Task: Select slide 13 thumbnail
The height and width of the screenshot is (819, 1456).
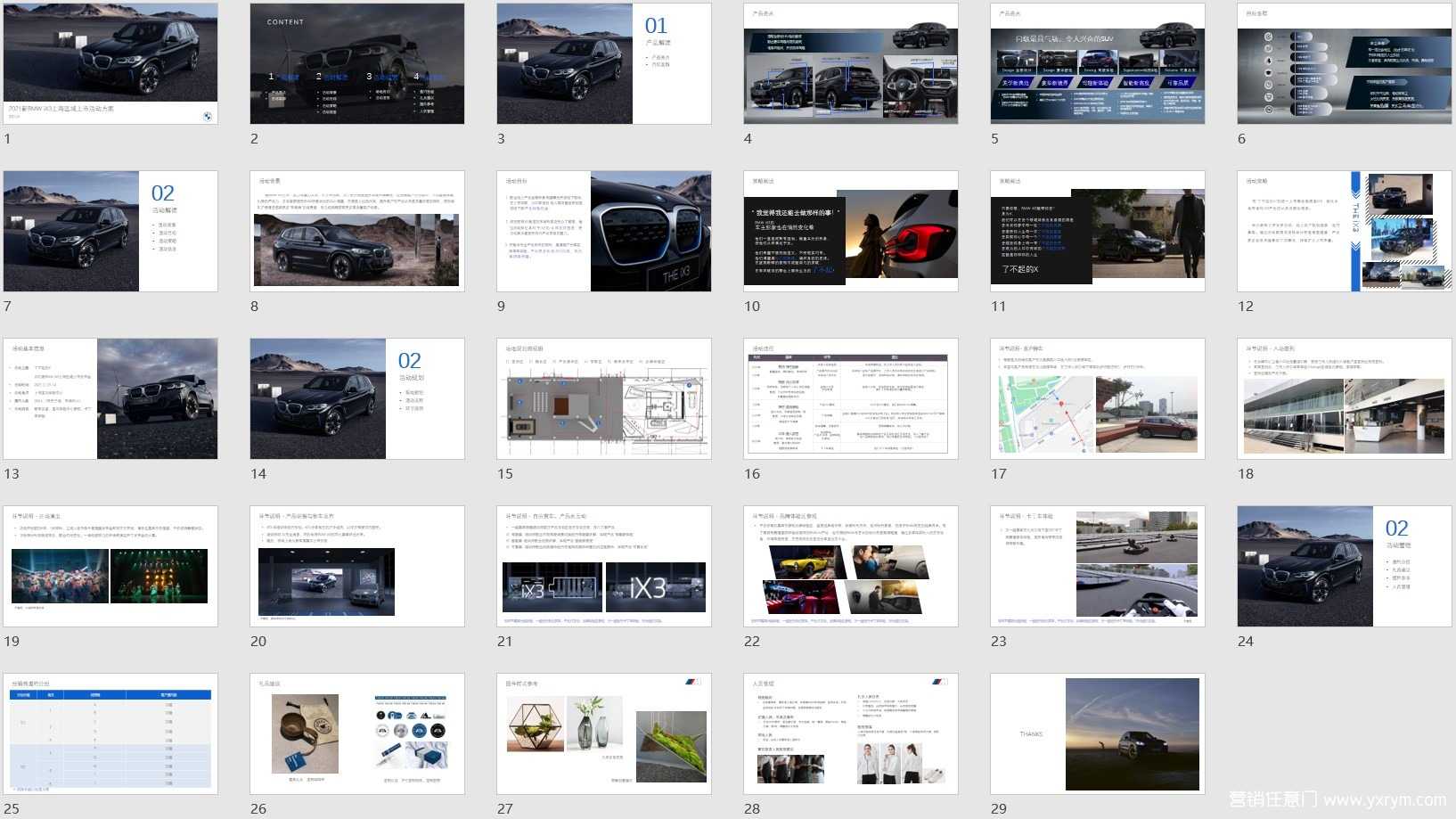Action: 110,398
